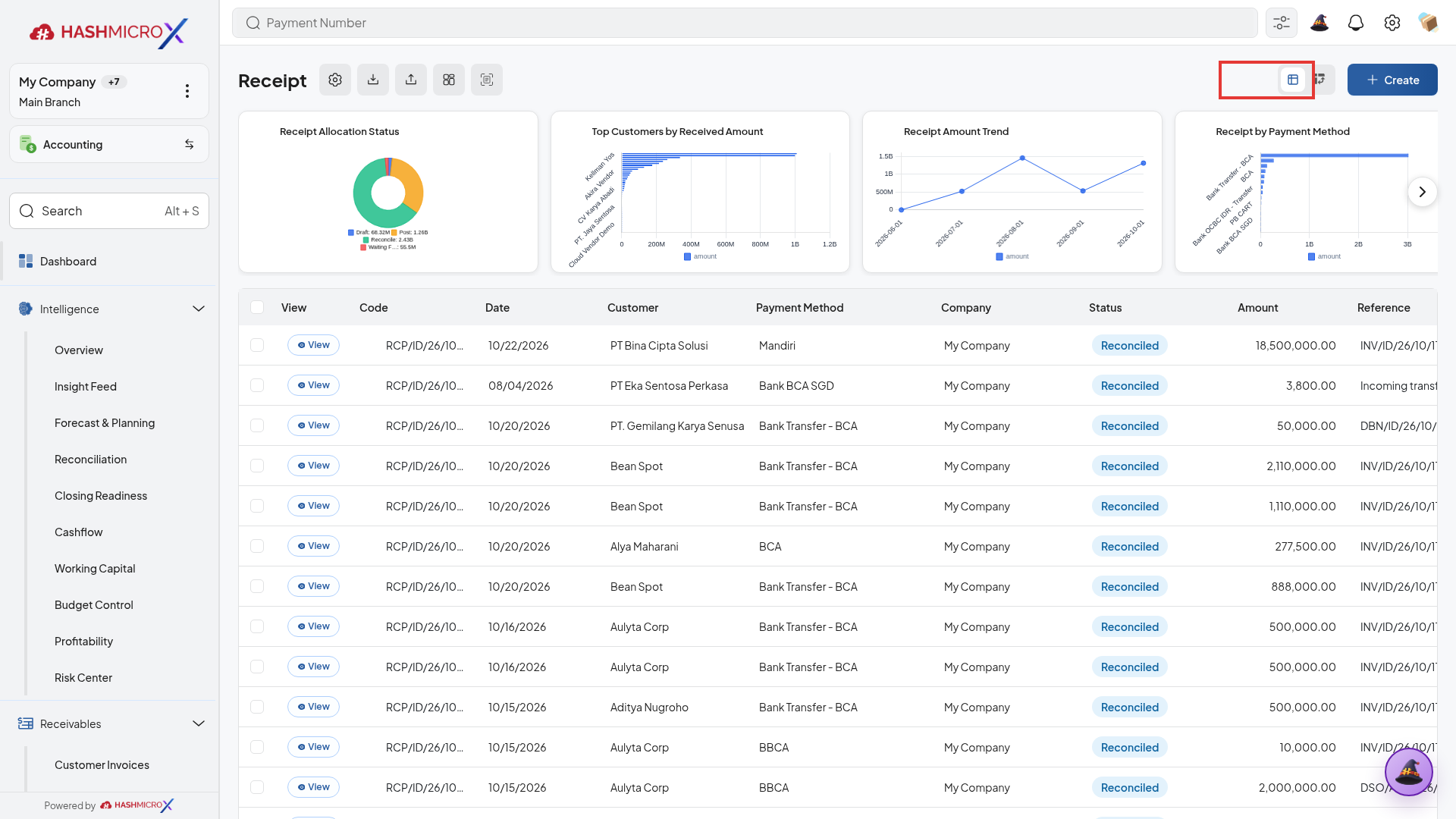This screenshot has height=819, width=1456.
Task: Click the download icon beside Receipt
Action: [x=373, y=80]
